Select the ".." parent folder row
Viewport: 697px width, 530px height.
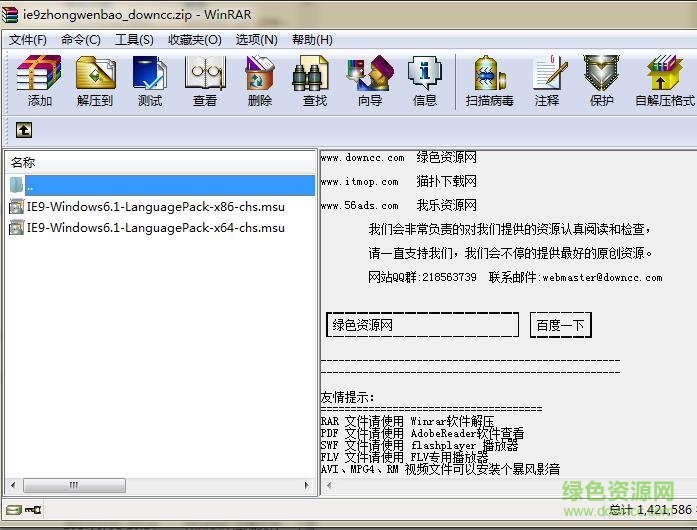point(170,185)
